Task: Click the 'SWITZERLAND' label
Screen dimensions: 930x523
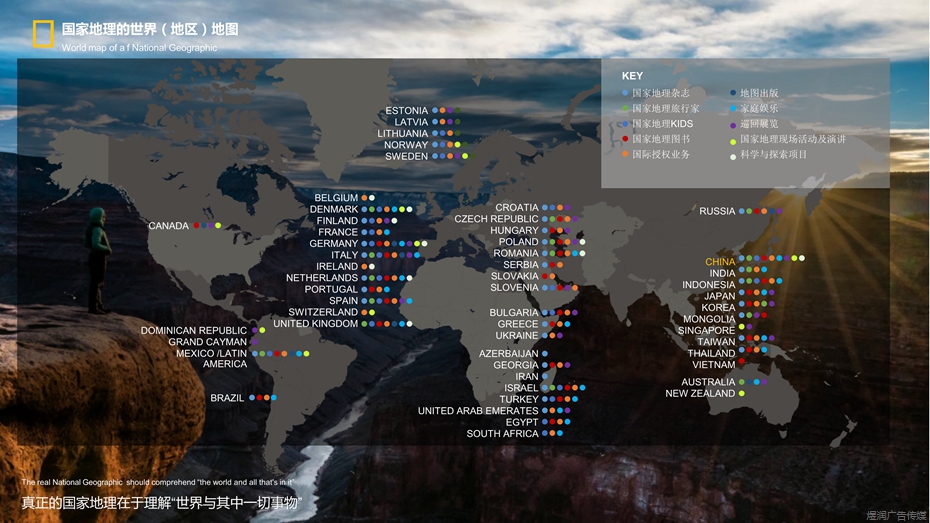Action: point(323,312)
